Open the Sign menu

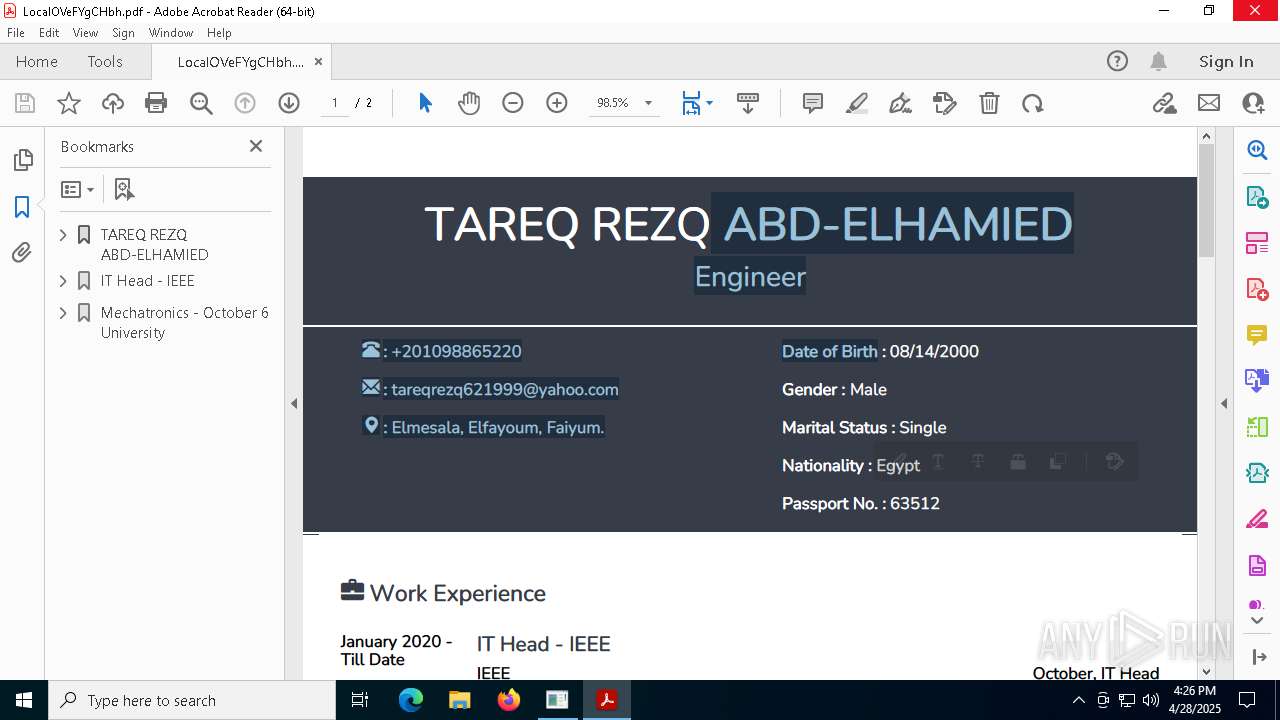[x=124, y=33]
